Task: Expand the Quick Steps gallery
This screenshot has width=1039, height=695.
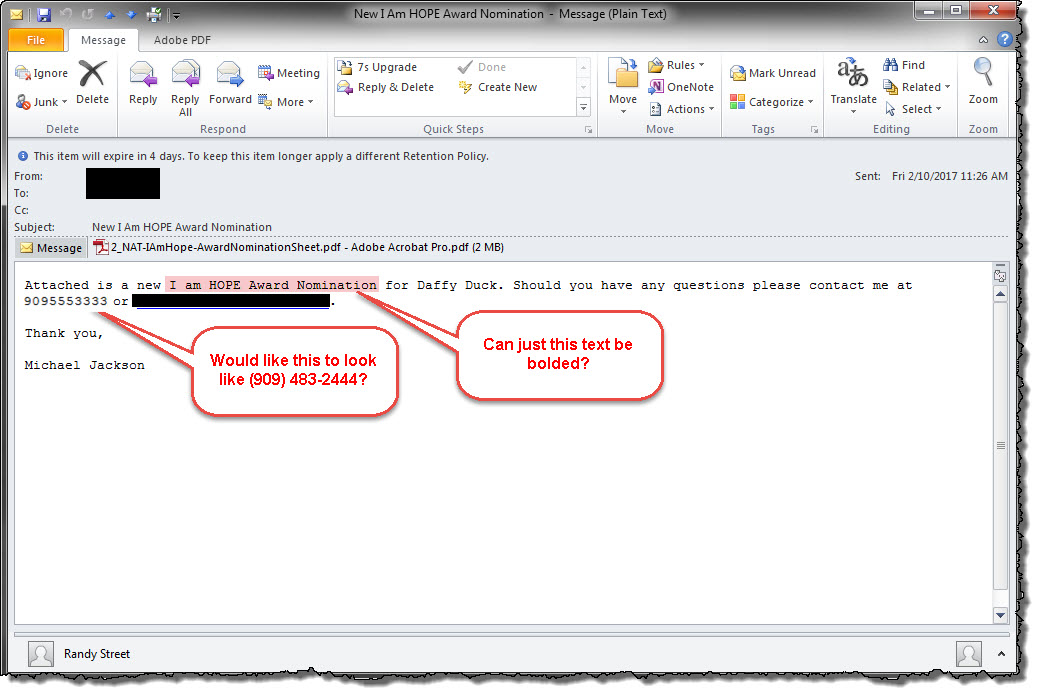Action: coord(584,107)
